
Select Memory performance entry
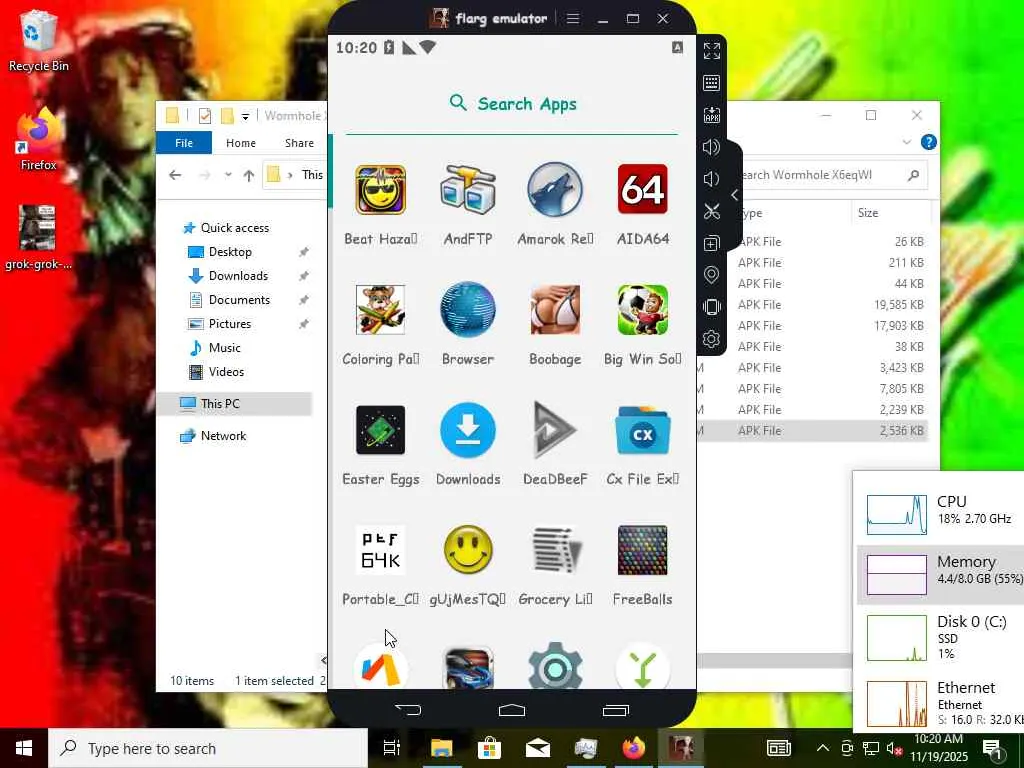pyautogui.click(x=940, y=573)
